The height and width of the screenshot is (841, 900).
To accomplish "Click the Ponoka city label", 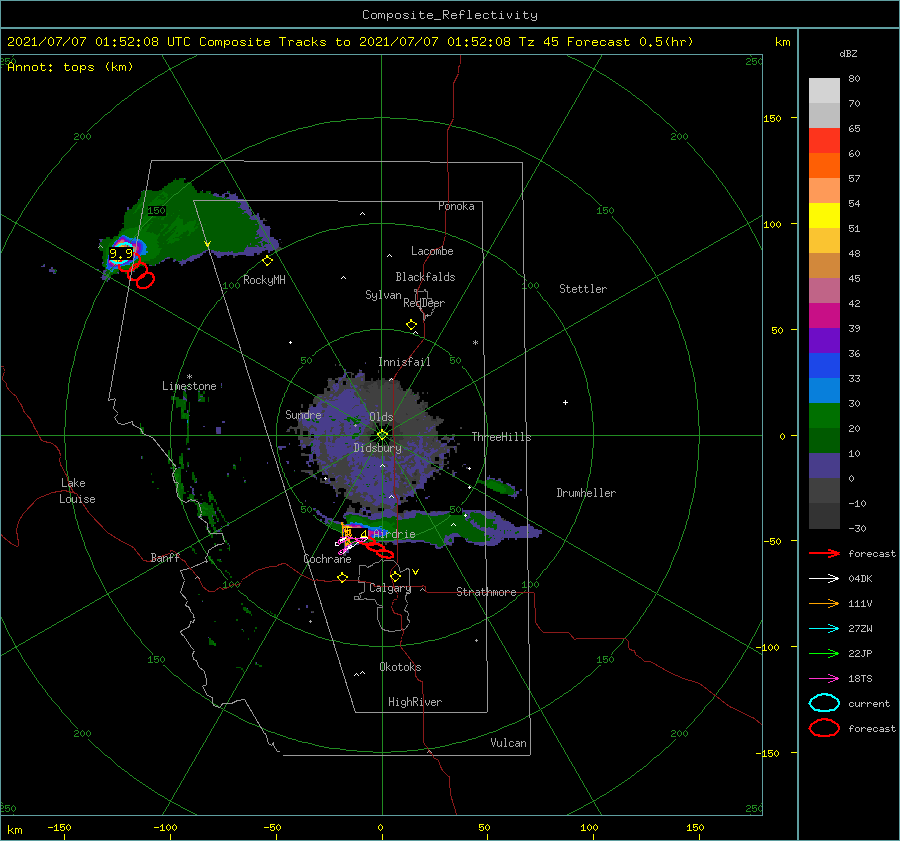I will click(456, 206).
